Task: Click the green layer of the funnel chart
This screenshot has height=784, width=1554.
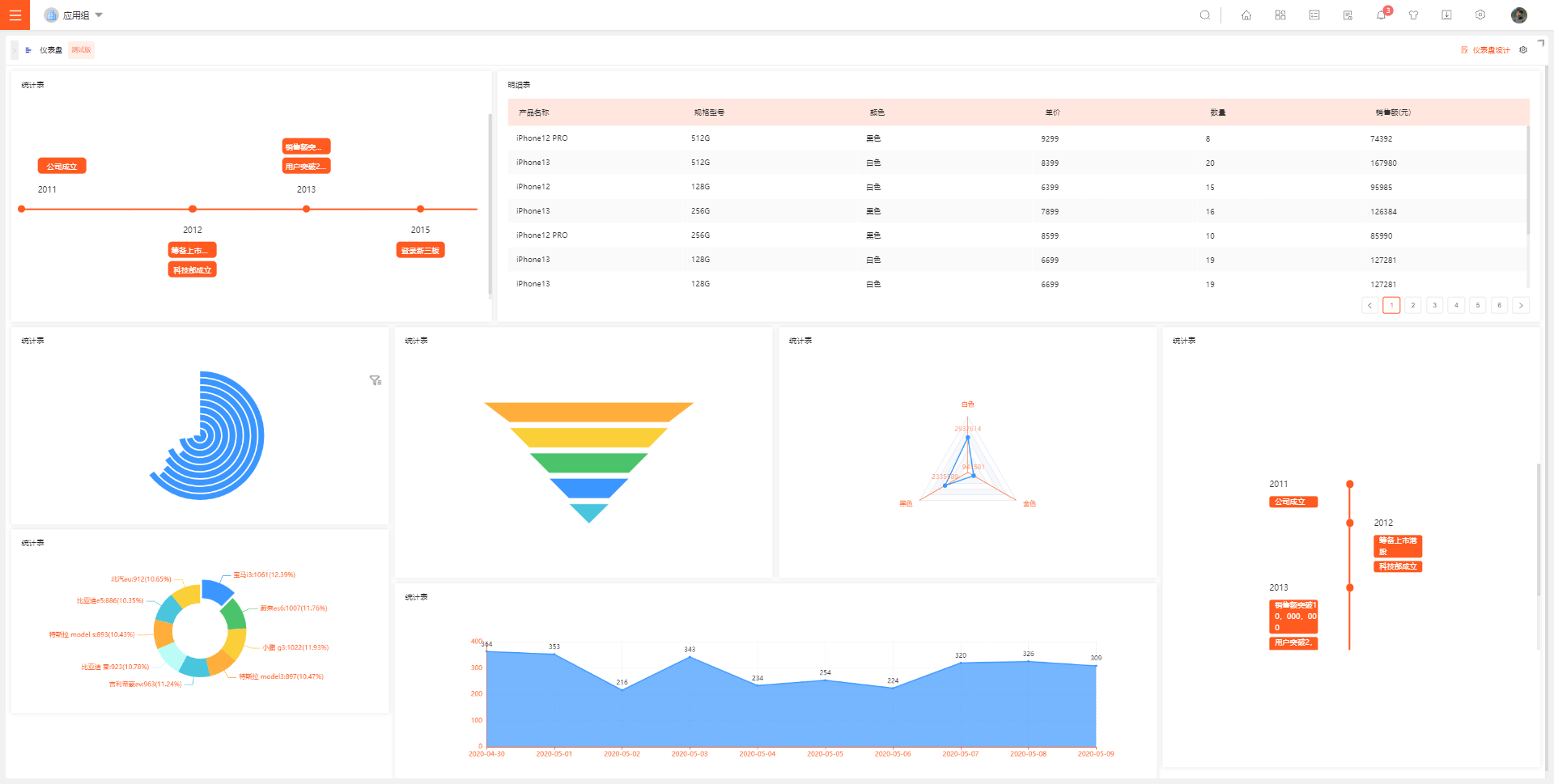Action: tap(588, 463)
